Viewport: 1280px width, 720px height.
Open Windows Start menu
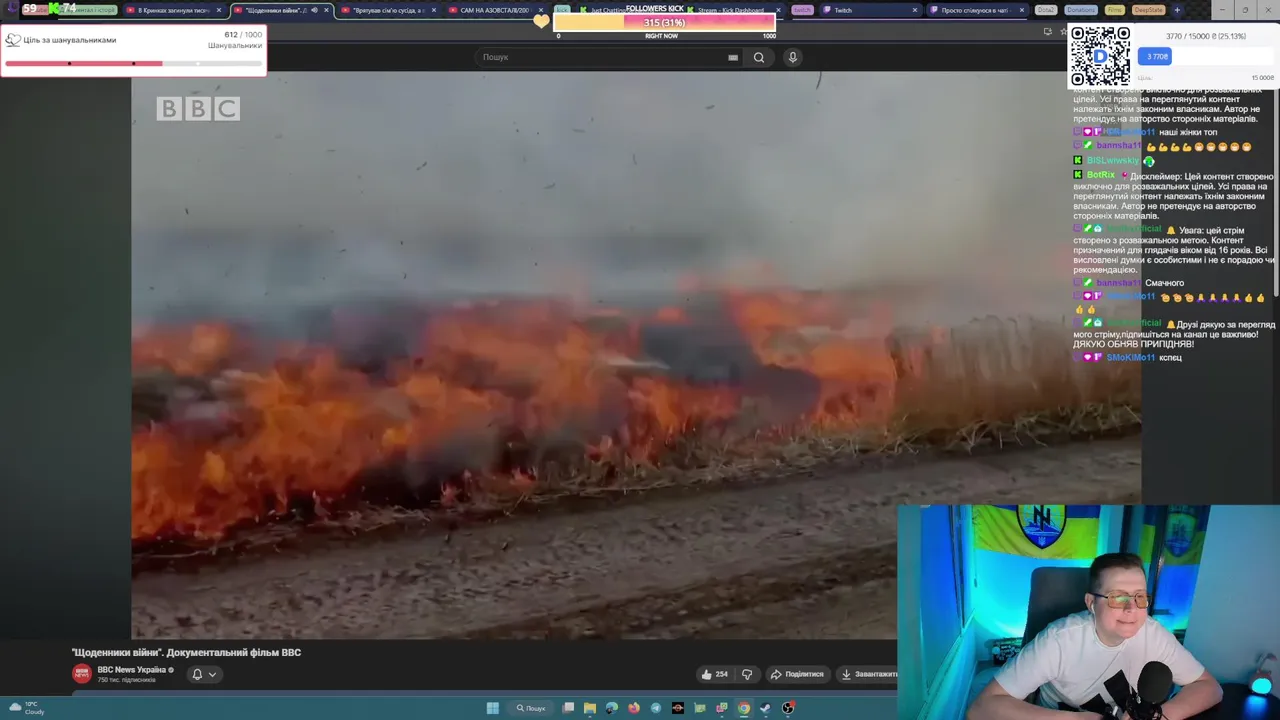click(x=492, y=708)
